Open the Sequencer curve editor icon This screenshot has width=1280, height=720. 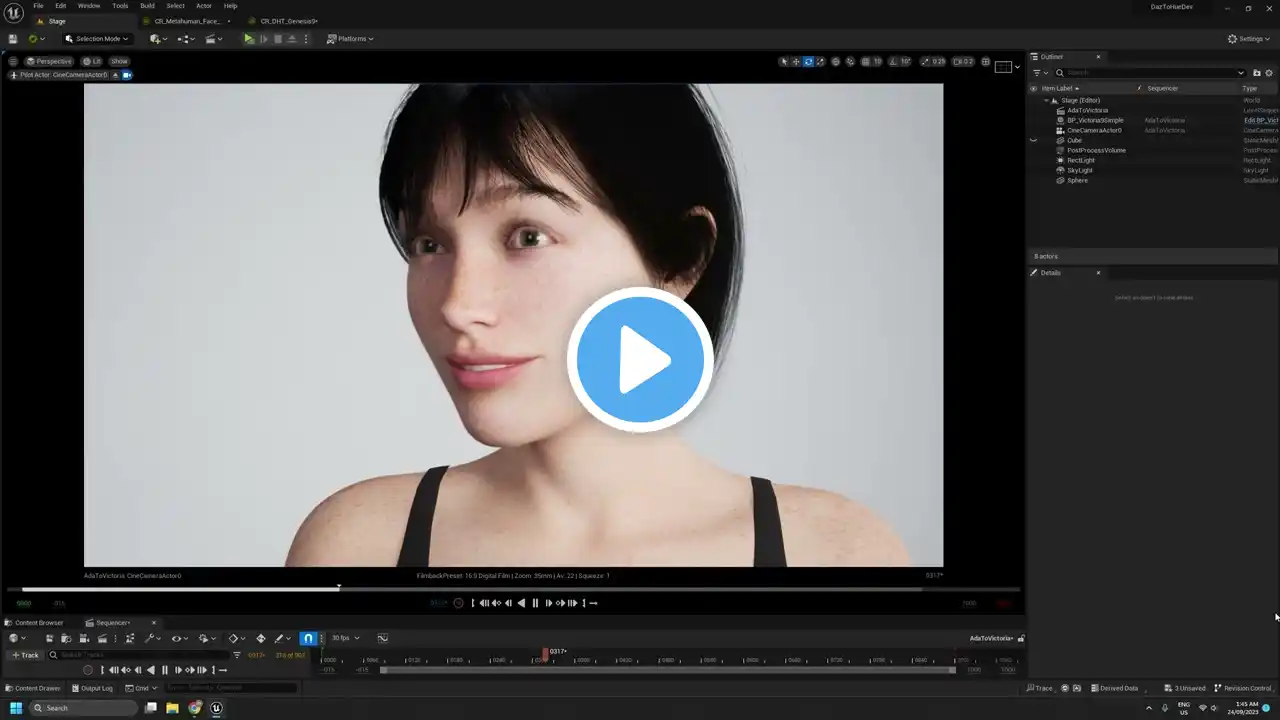click(x=383, y=638)
